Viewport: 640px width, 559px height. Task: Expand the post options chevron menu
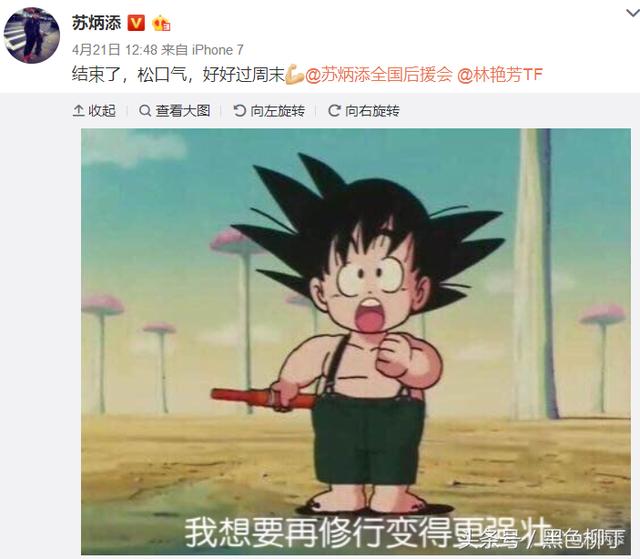pyautogui.click(x=633, y=13)
